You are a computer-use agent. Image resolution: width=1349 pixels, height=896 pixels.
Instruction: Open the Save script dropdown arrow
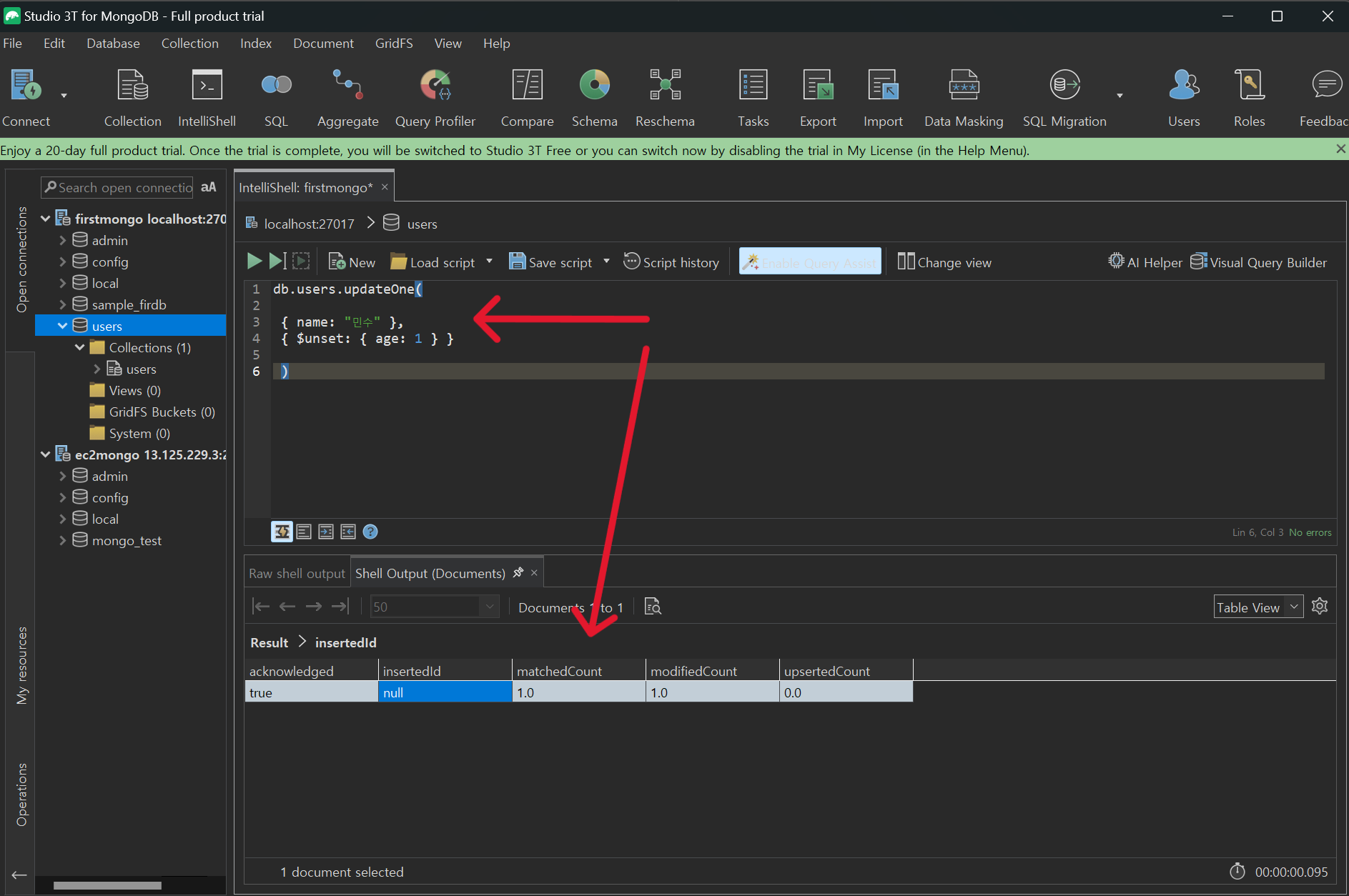coord(606,262)
